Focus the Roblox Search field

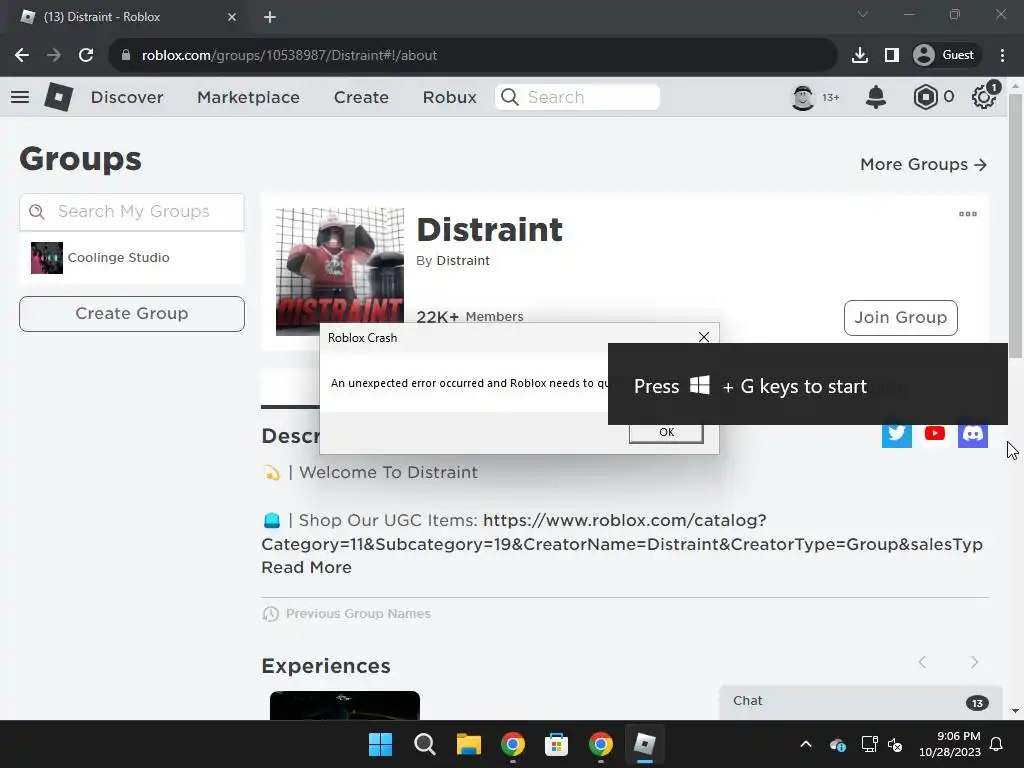coord(577,97)
